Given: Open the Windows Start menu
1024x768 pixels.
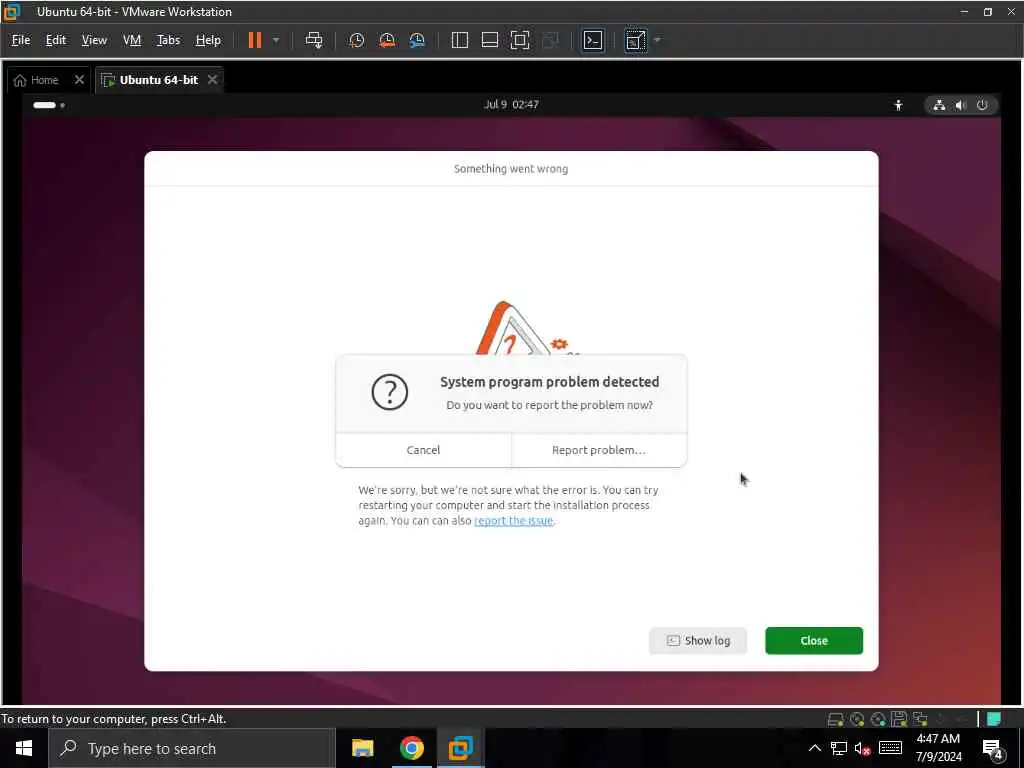Looking at the screenshot, I should [24, 748].
